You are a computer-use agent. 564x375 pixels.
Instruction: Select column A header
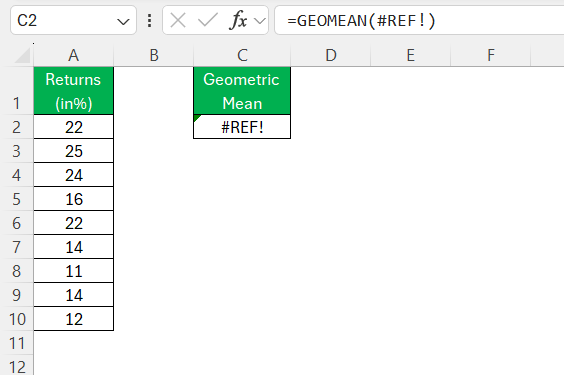73,55
